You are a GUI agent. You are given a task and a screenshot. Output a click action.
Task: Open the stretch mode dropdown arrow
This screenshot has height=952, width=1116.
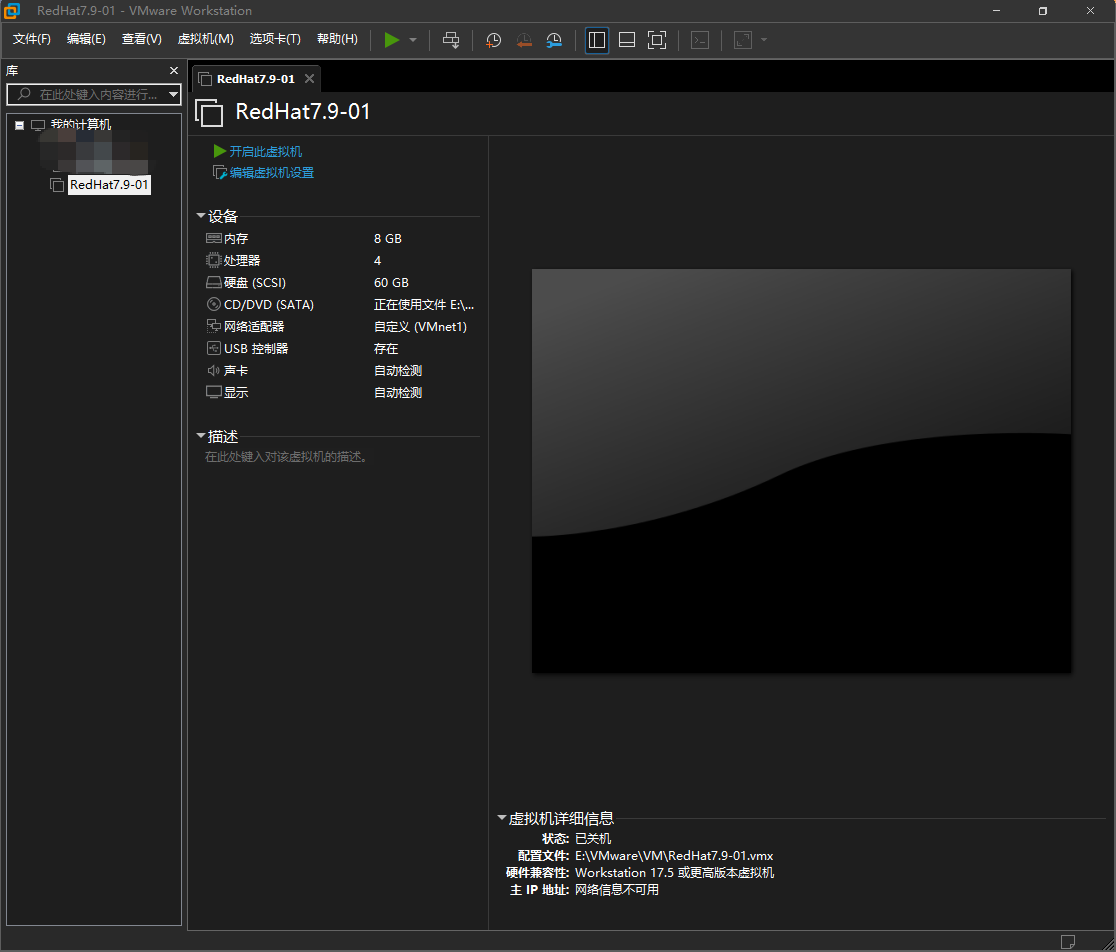click(x=764, y=40)
